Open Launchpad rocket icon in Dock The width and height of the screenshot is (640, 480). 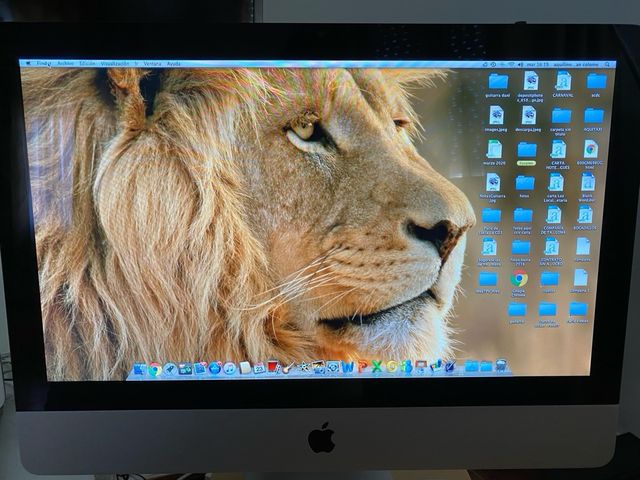pos(170,369)
